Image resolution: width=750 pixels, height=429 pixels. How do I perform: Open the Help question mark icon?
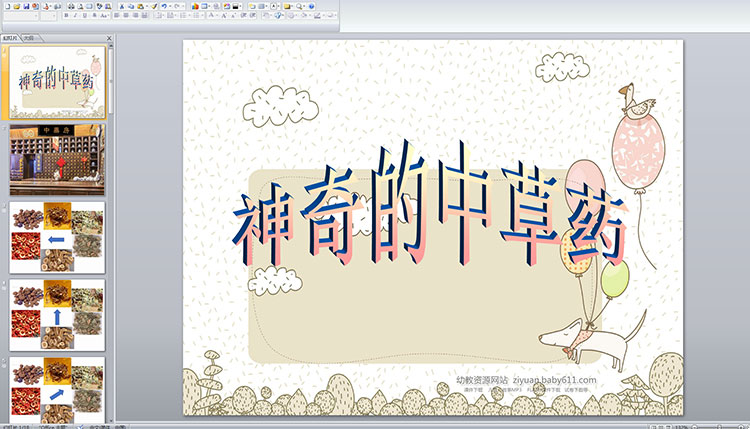point(311,6)
